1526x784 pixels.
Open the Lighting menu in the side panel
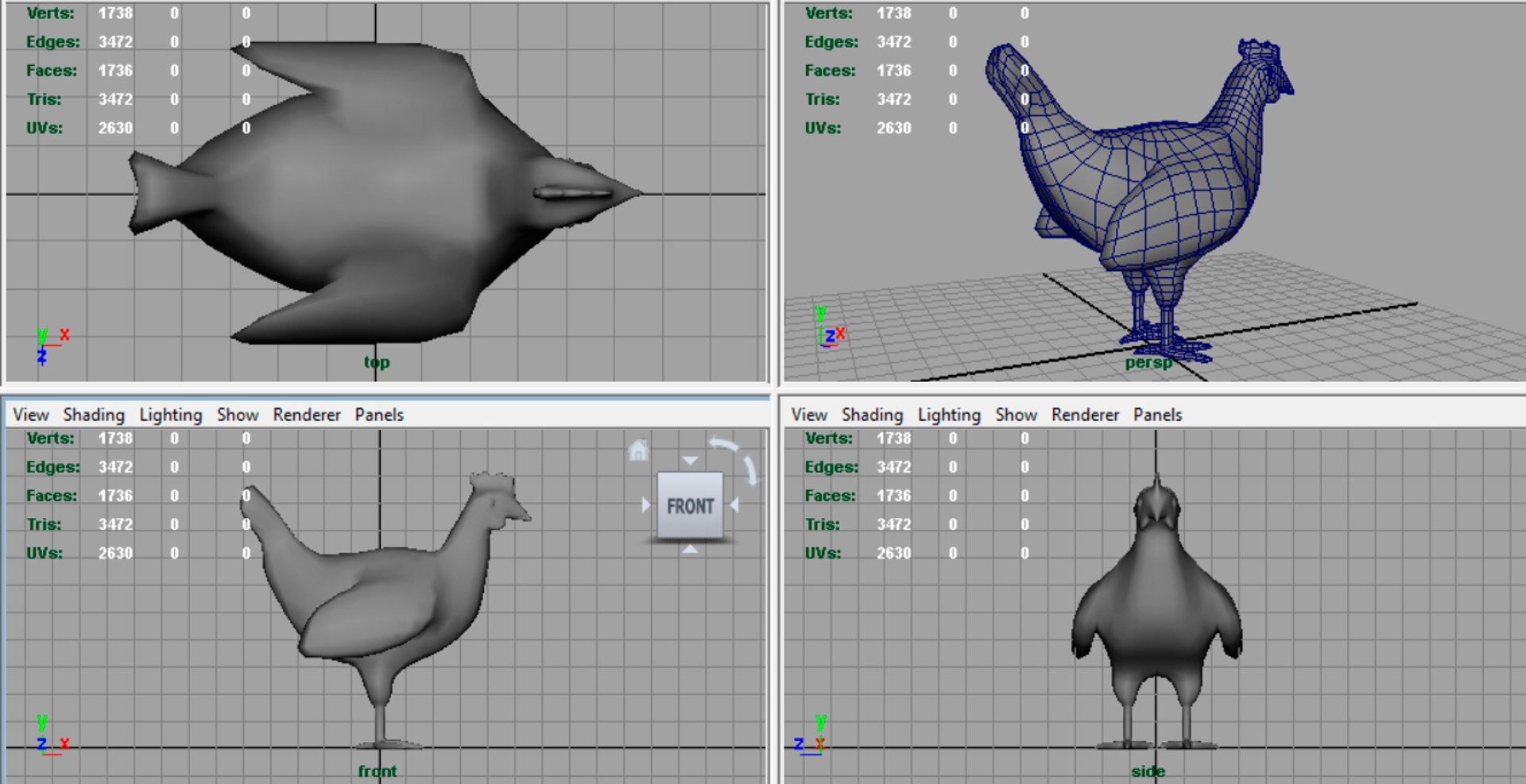point(949,415)
